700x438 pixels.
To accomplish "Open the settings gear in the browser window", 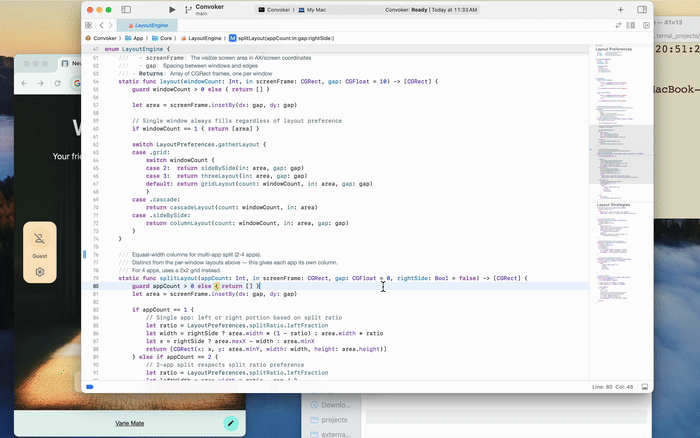I will (x=40, y=272).
